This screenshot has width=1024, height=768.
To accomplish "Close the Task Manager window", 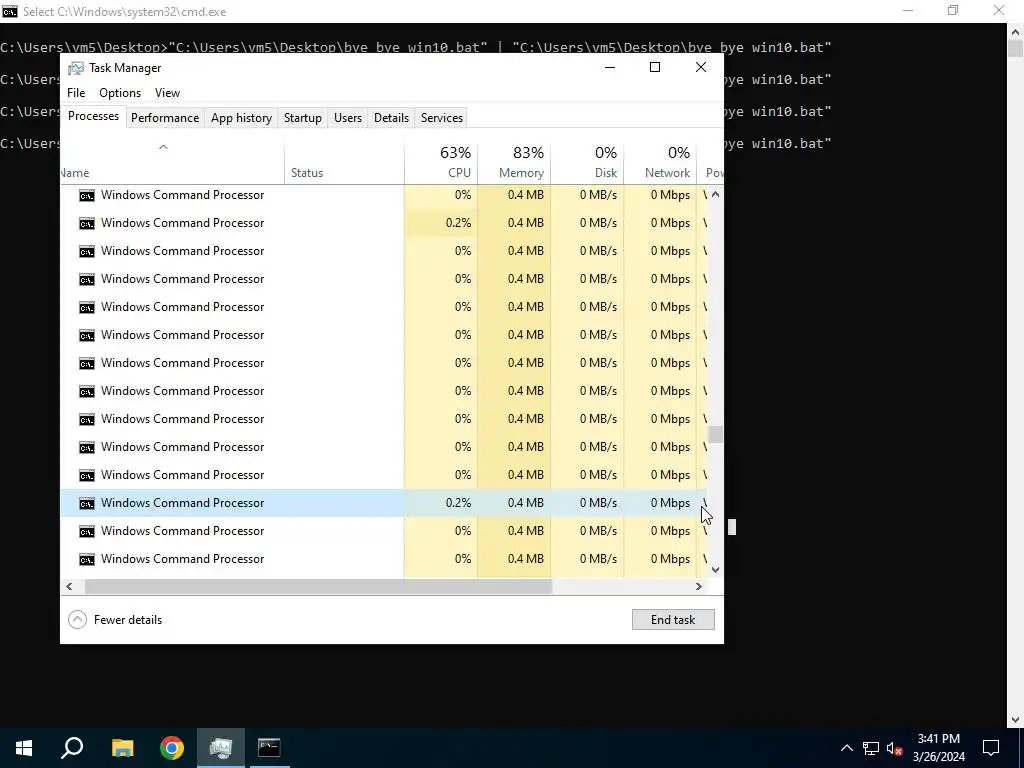I will point(701,67).
